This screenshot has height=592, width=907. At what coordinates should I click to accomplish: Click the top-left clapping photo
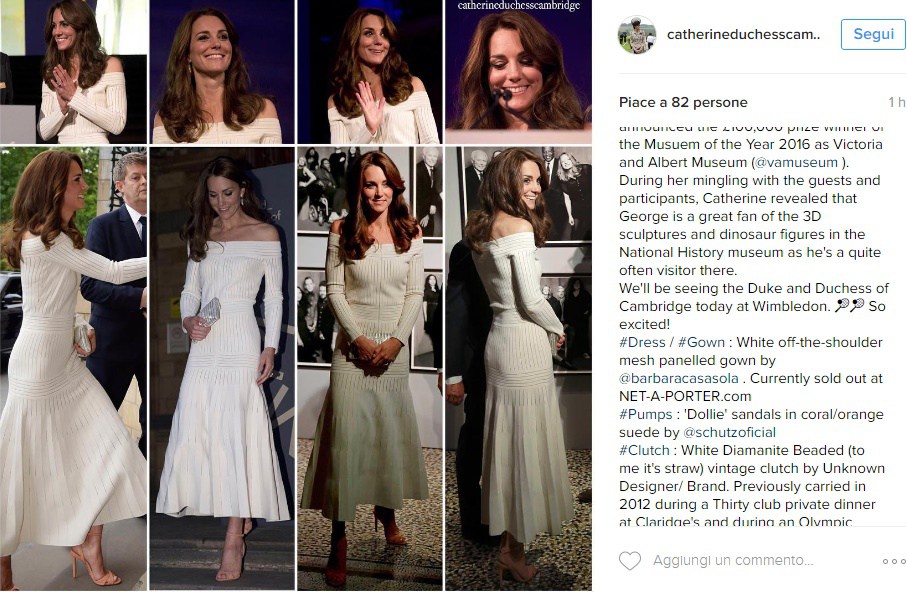[73, 72]
